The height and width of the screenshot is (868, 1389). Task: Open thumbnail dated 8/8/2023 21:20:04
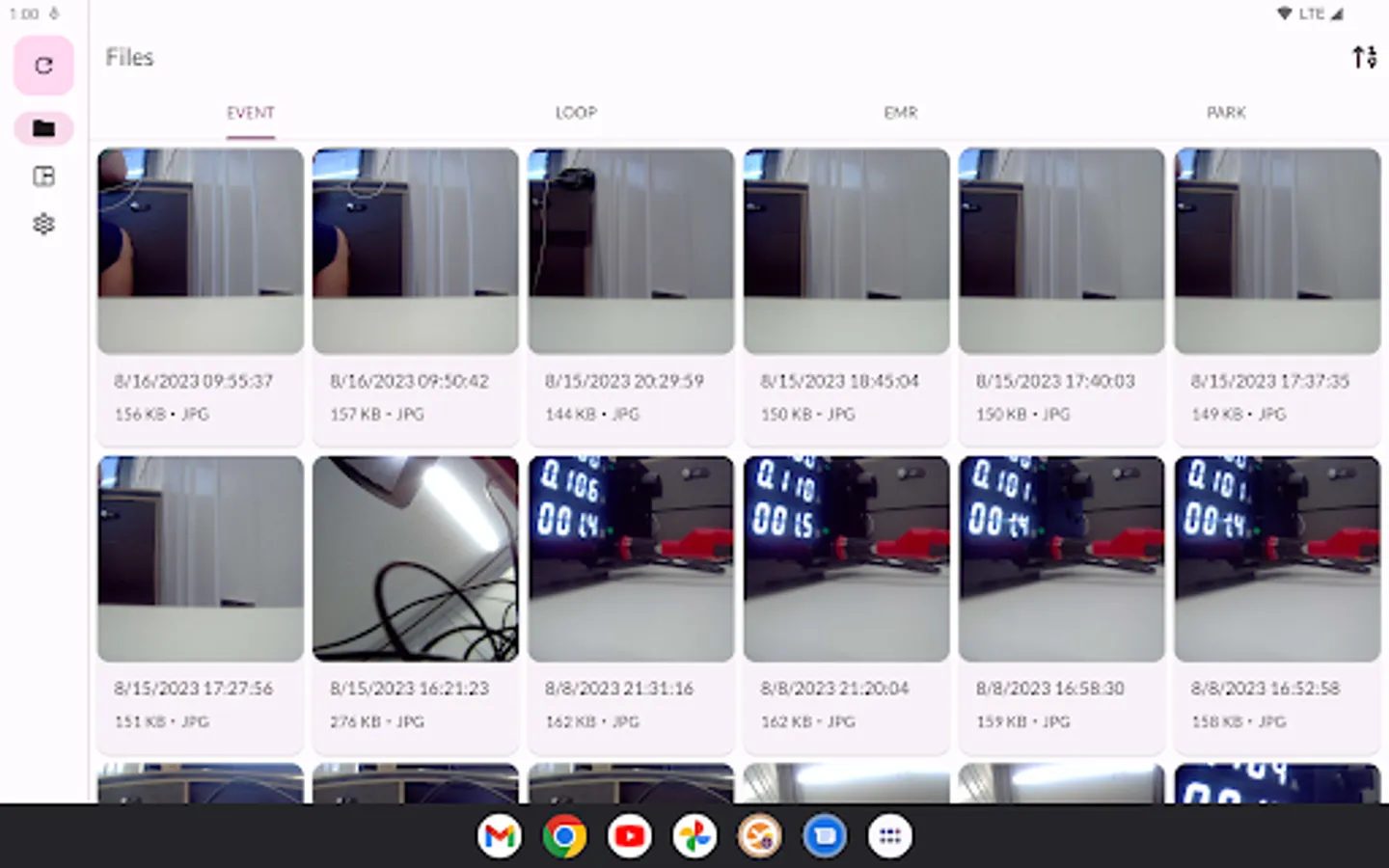pos(847,559)
